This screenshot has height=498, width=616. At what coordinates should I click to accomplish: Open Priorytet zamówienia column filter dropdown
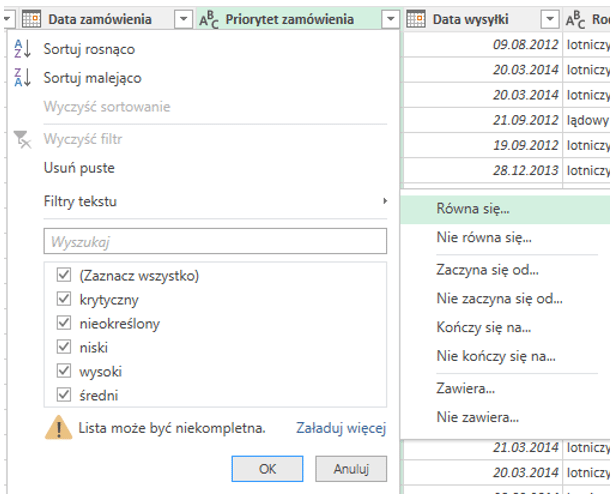tap(390, 19)
